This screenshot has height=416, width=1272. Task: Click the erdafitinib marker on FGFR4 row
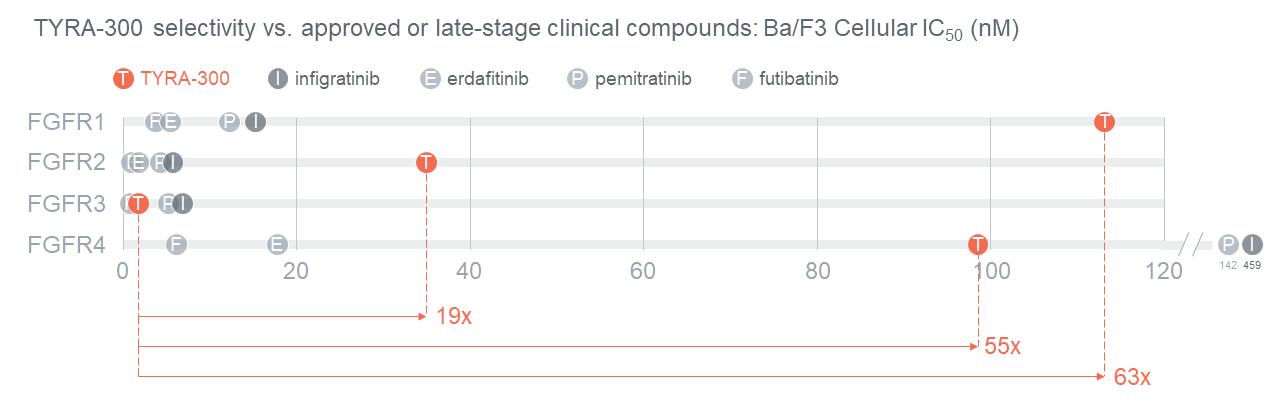[278, 245]
